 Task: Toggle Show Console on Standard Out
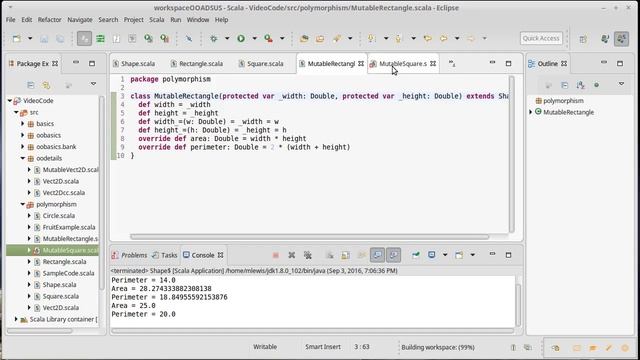coord(377,255)
